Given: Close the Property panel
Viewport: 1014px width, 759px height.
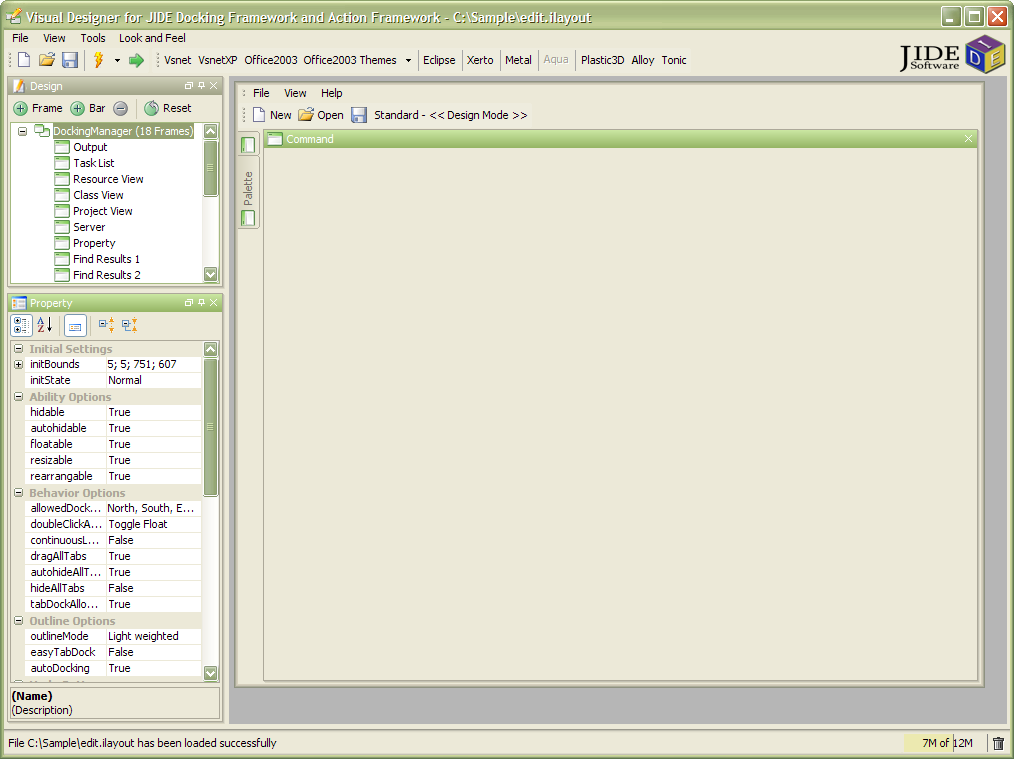Looking at the screenshot, I should click(x=213, y=303).
